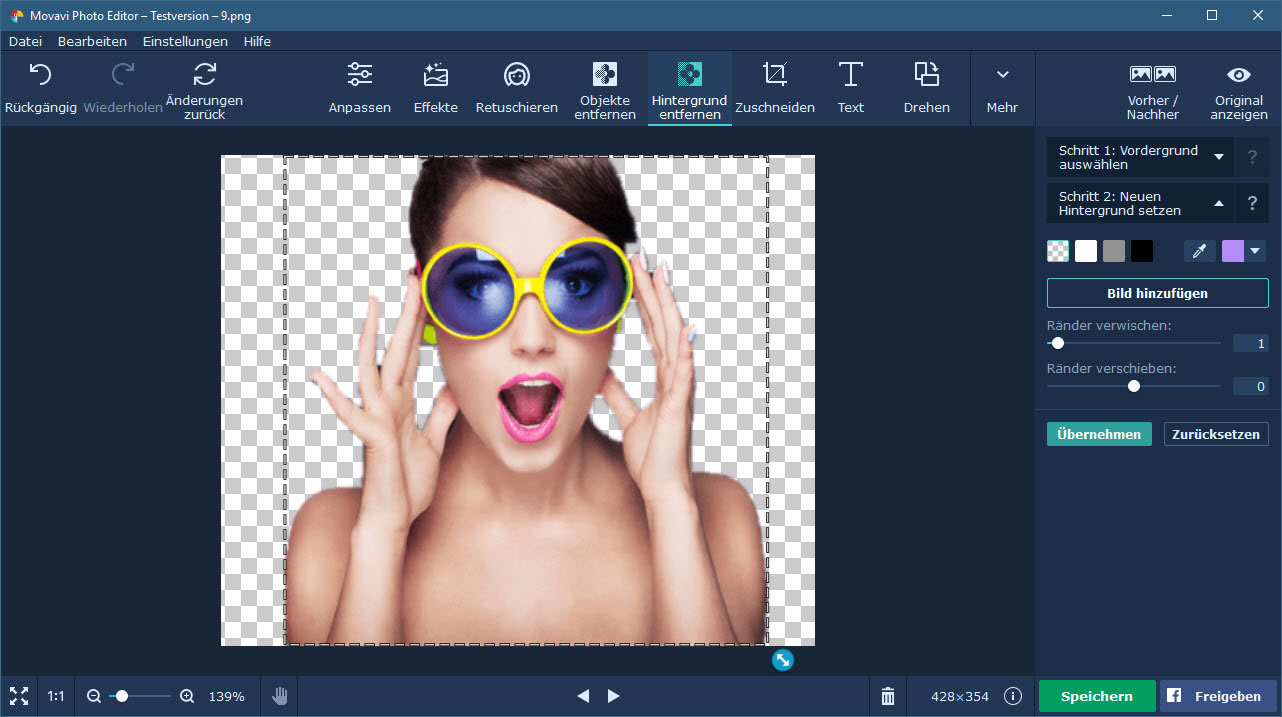The image size is (1282, 717).
Task: Go to next image arrow
Action: pyautogui.click(x=614, y=696)
